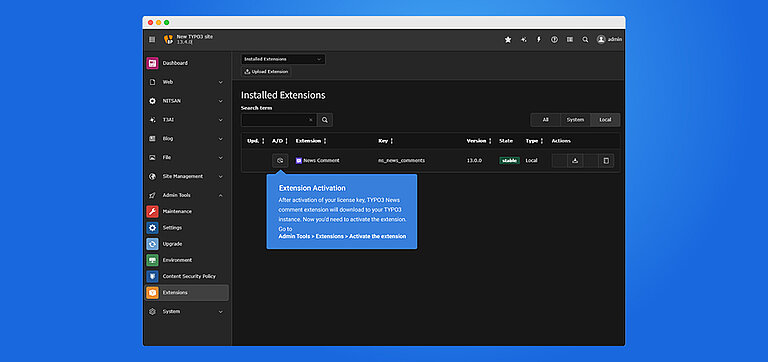Image resolution: width=768 pixels, height=362 pixels.
Task: Click the 13.0.0 version cell
Action: (x=474, y=161)
